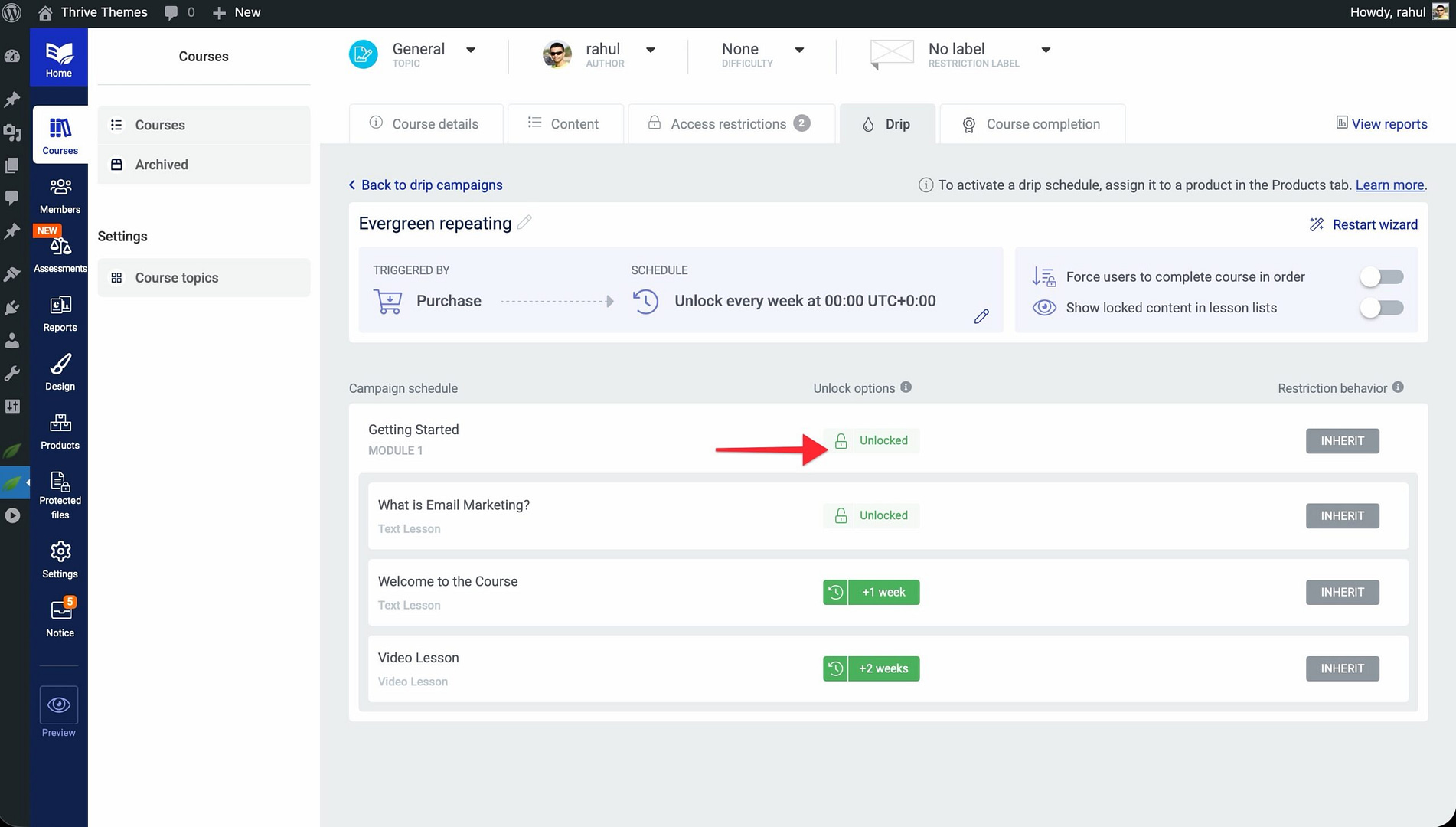The height and width of the screenshot is (827, 1456).
Task: Toggle show locked content in lesson lists
Action: 1381,308
